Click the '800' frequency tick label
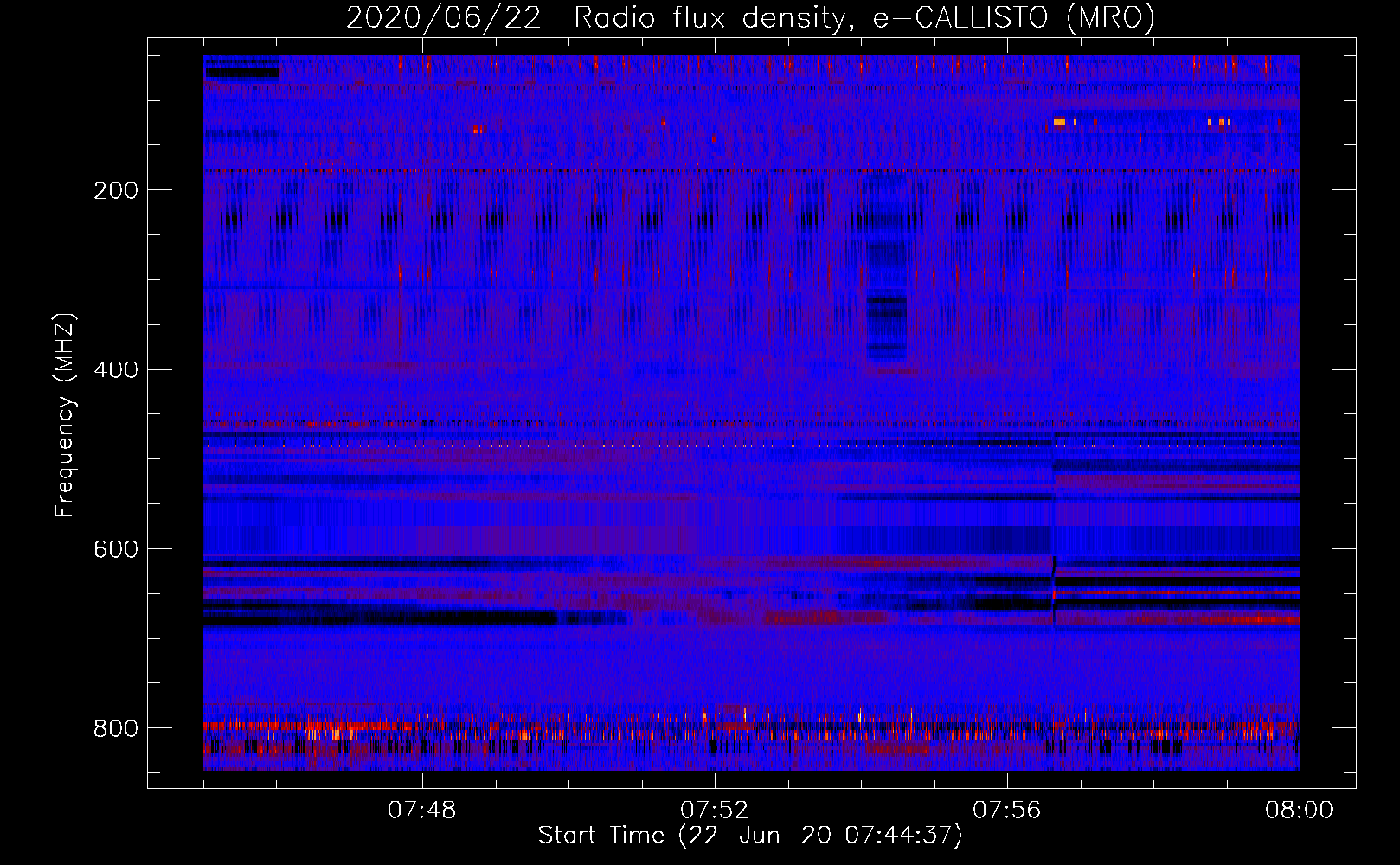Image resolution: width=1400 pixels, height=865 pixels. [116, 728]
